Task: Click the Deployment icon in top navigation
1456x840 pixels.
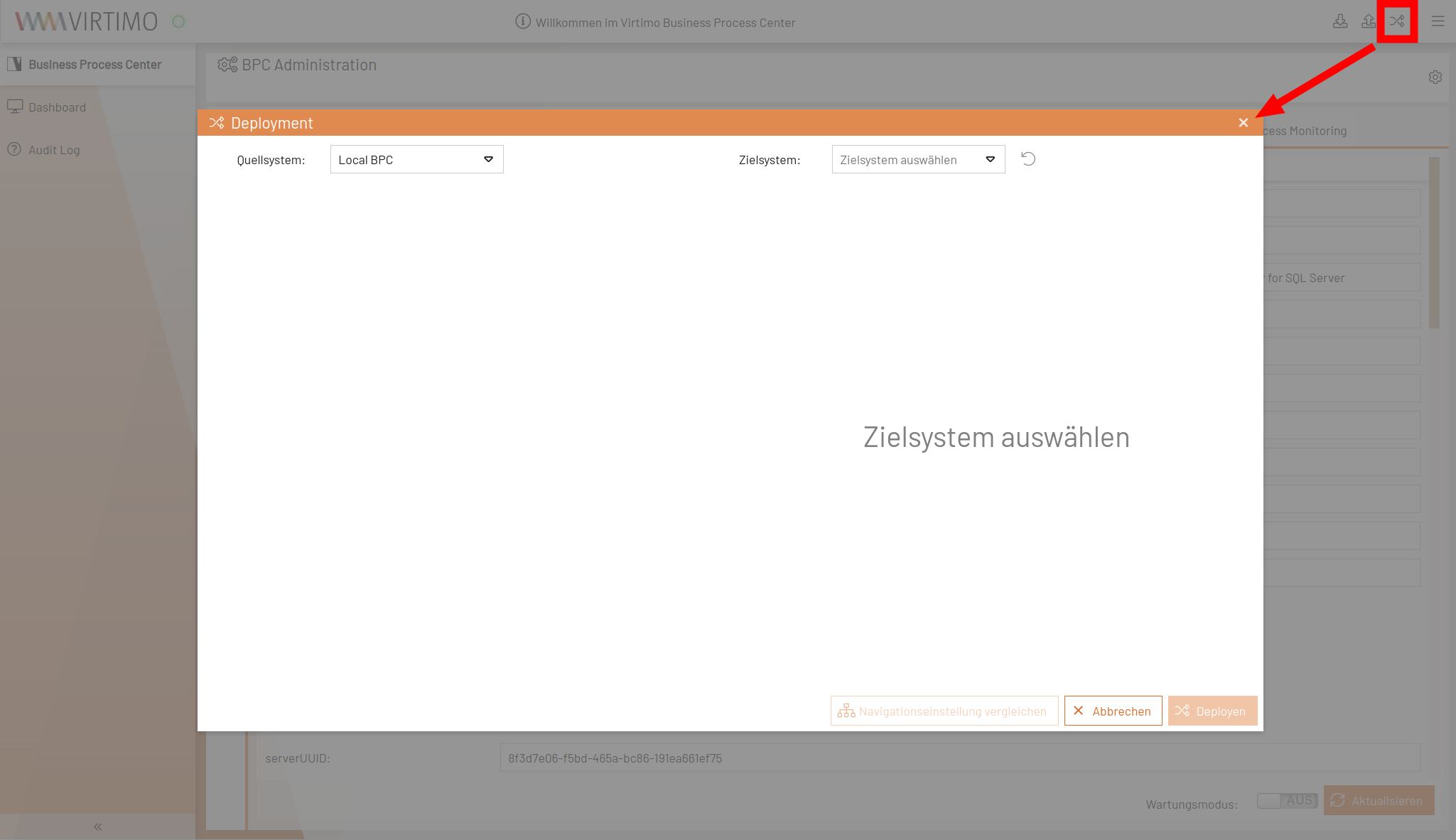Action: (x=1397, y=20)
